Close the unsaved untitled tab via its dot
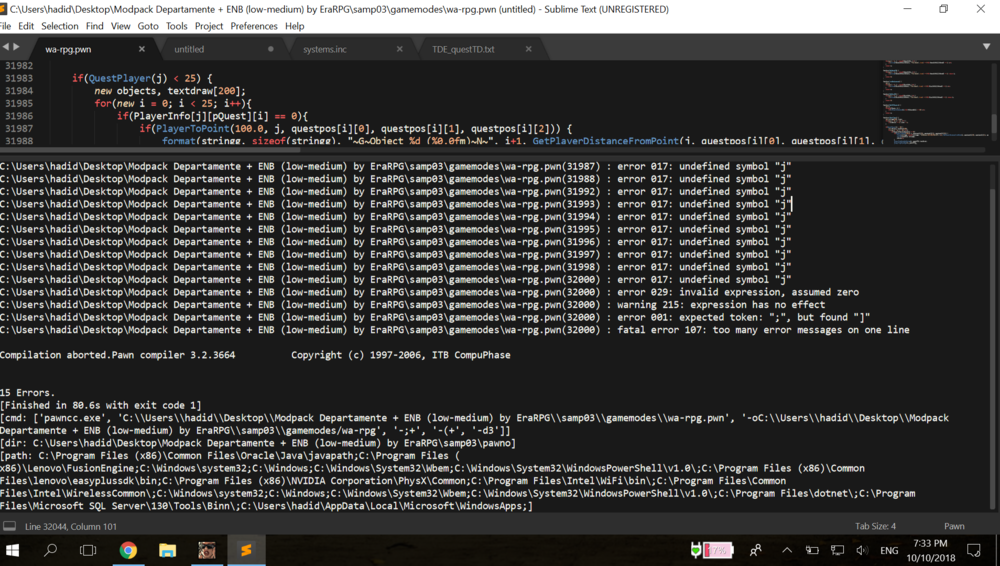 (x=270, y=49)
